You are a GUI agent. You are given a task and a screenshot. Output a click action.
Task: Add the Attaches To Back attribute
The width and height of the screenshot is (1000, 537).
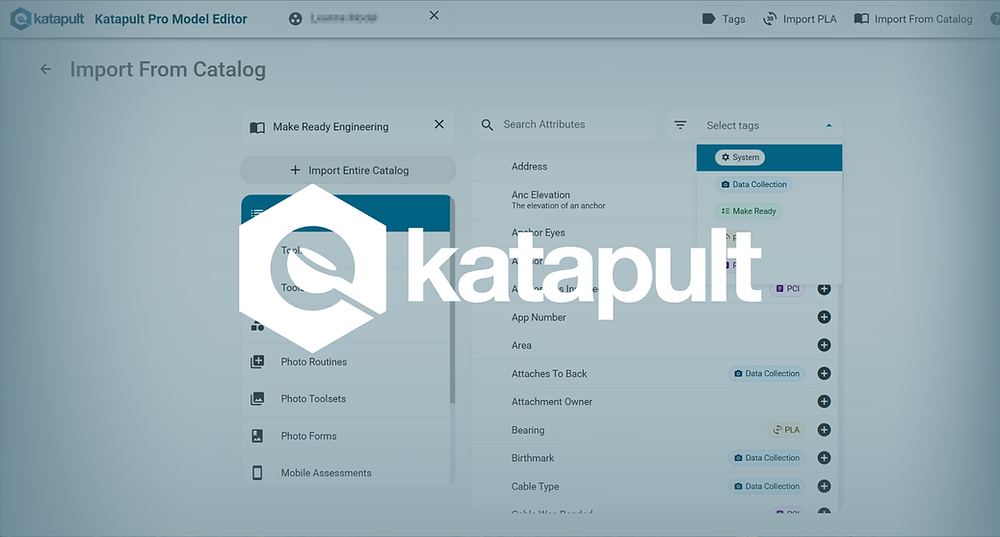click(x=824, y=373)
